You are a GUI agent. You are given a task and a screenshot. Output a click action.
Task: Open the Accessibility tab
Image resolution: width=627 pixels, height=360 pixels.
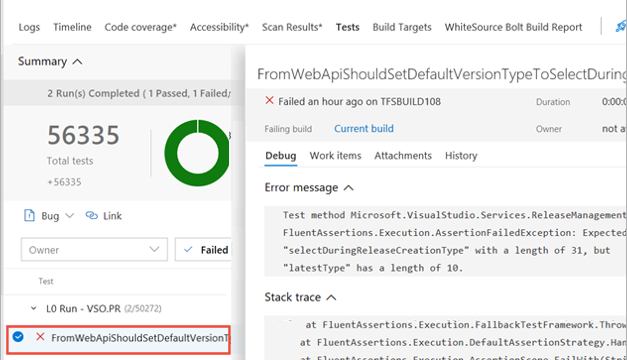(x=219, y=27)
